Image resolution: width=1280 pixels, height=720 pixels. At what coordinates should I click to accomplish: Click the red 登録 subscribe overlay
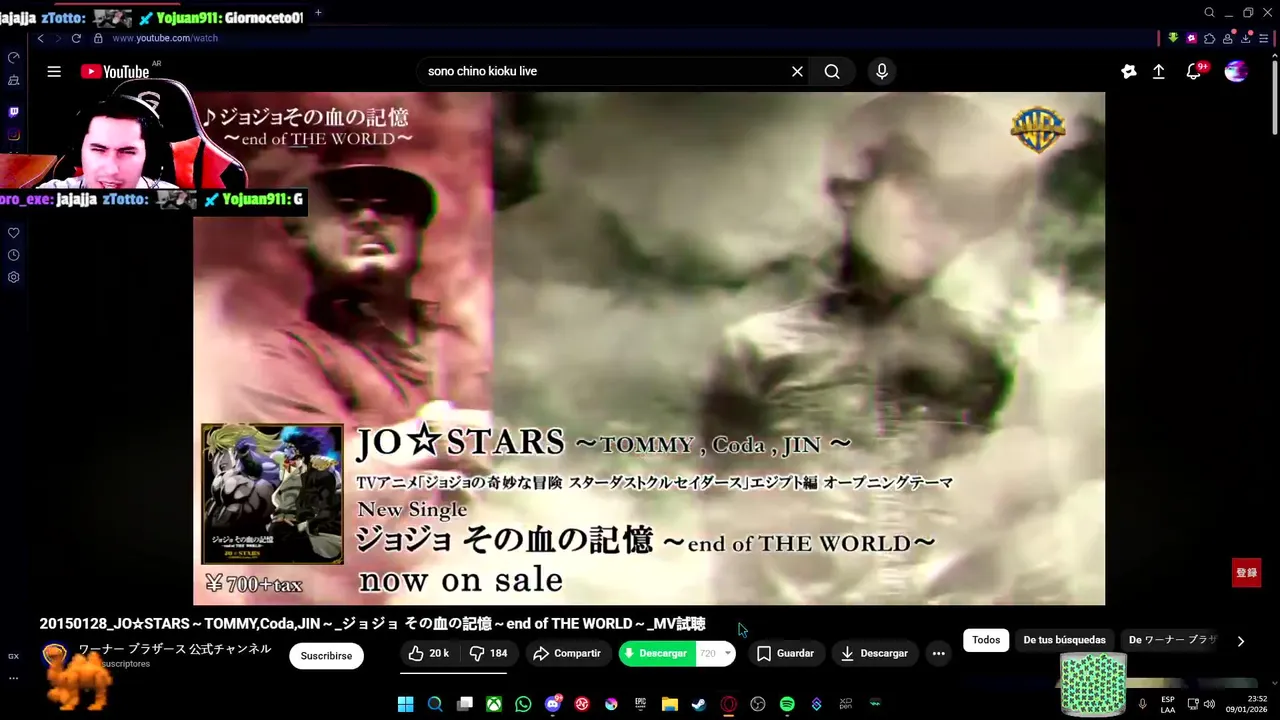click(x=1246, y=573)
